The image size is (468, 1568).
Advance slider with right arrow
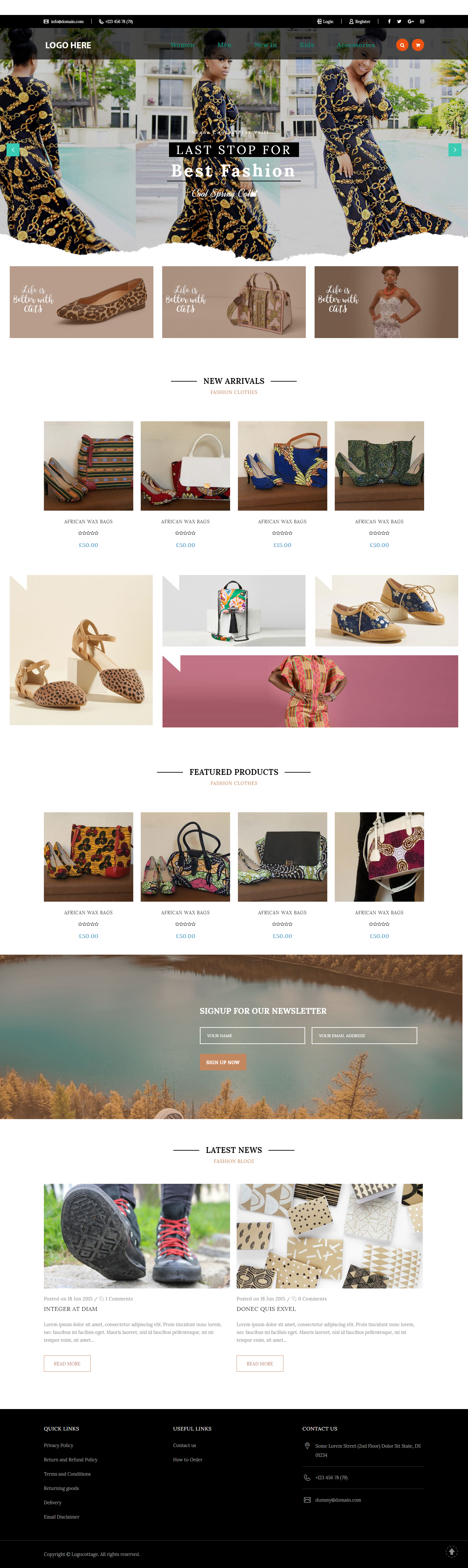(x=455, y=150)
